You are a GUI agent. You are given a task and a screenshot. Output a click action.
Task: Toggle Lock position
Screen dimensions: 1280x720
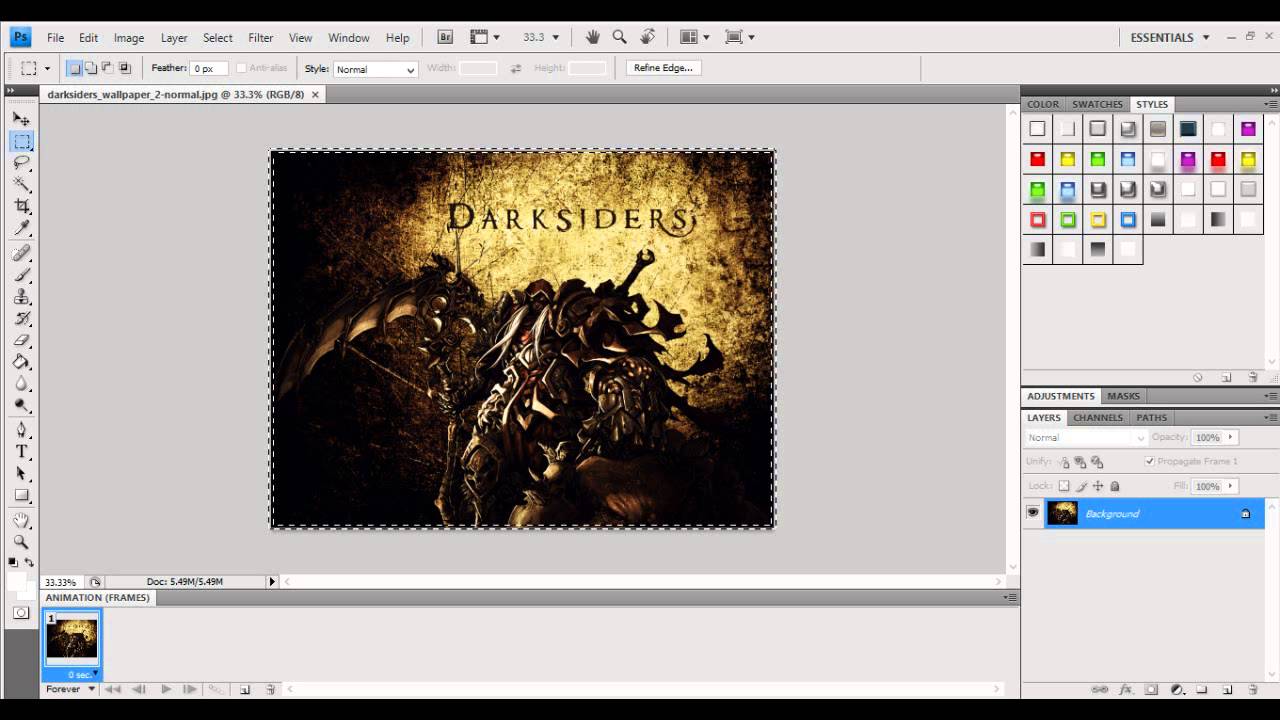pos(1098,486)
